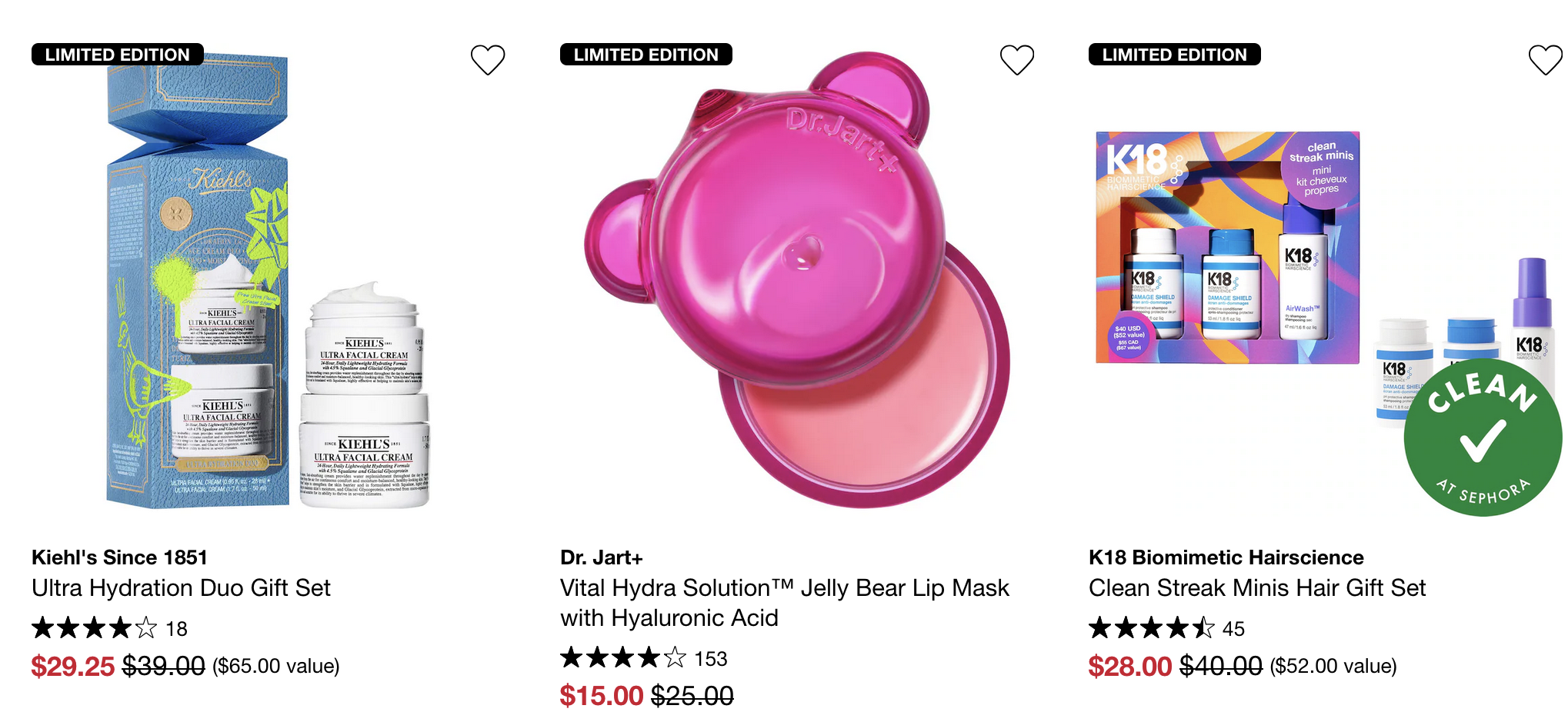
Task: View the 18 reviews for Kiehl's set
Action: click(108, 629)
